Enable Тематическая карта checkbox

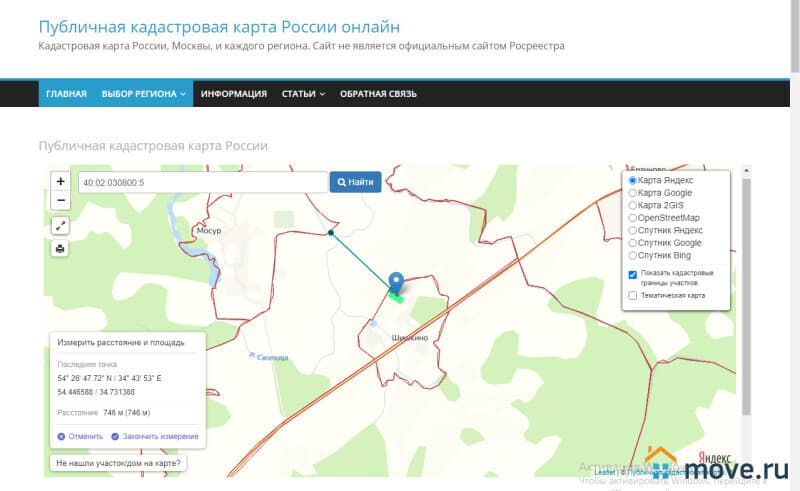click(632, 295)
